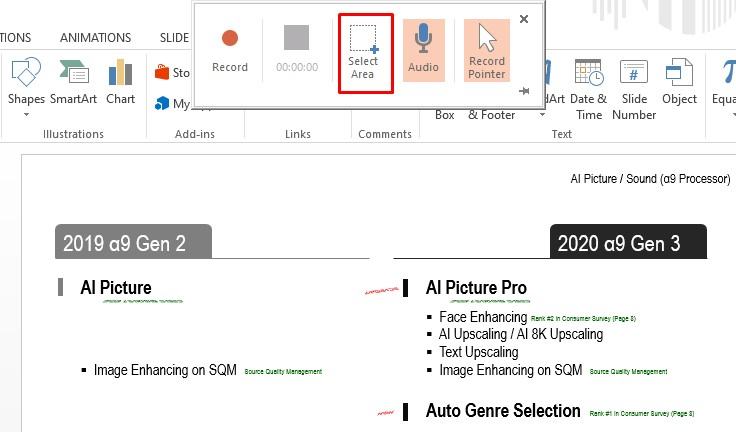Close the screen recording toolbar
736x432 pixels.
click(524, 19)
